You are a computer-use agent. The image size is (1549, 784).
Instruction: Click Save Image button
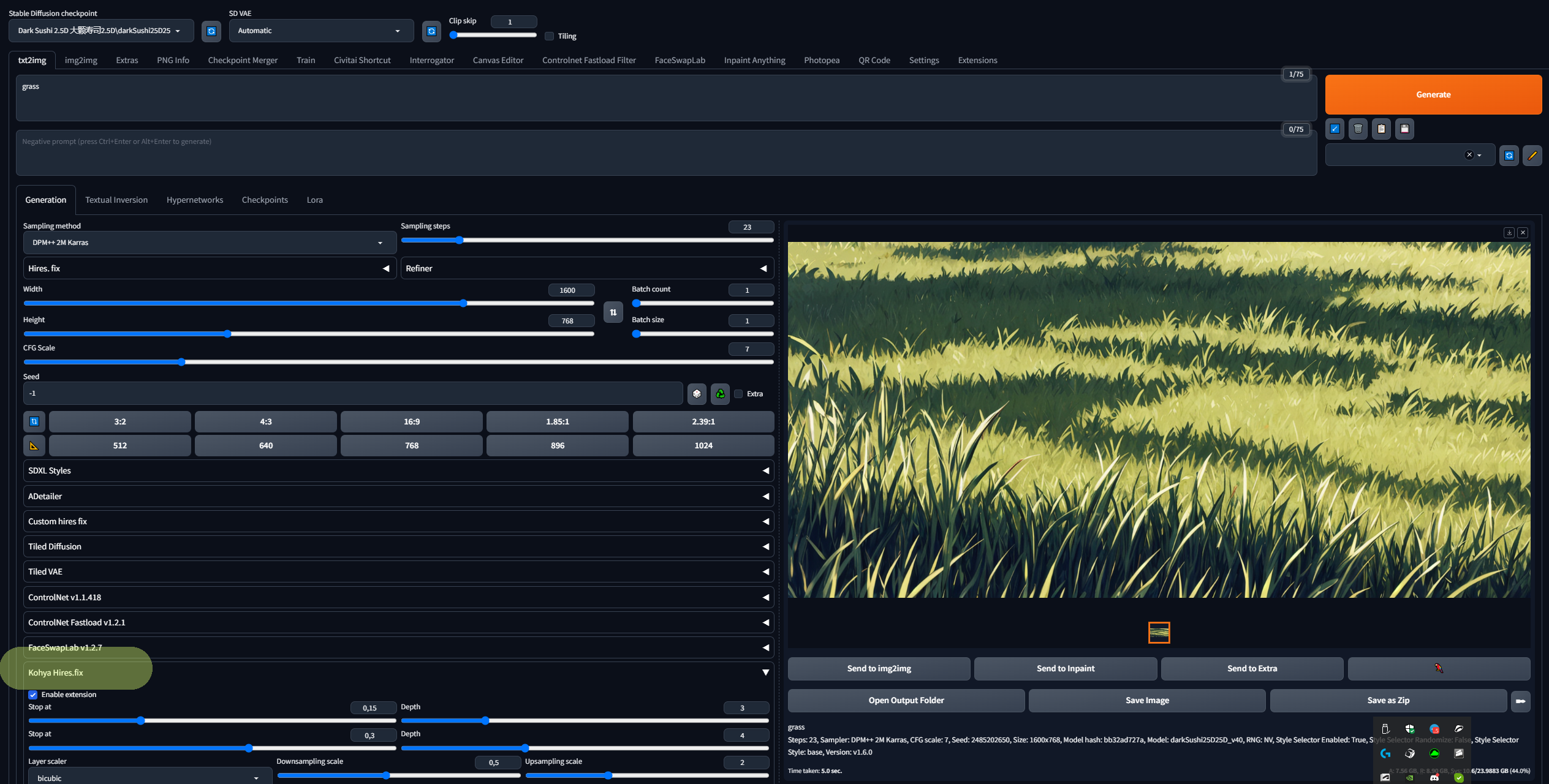pos(1147,700)
